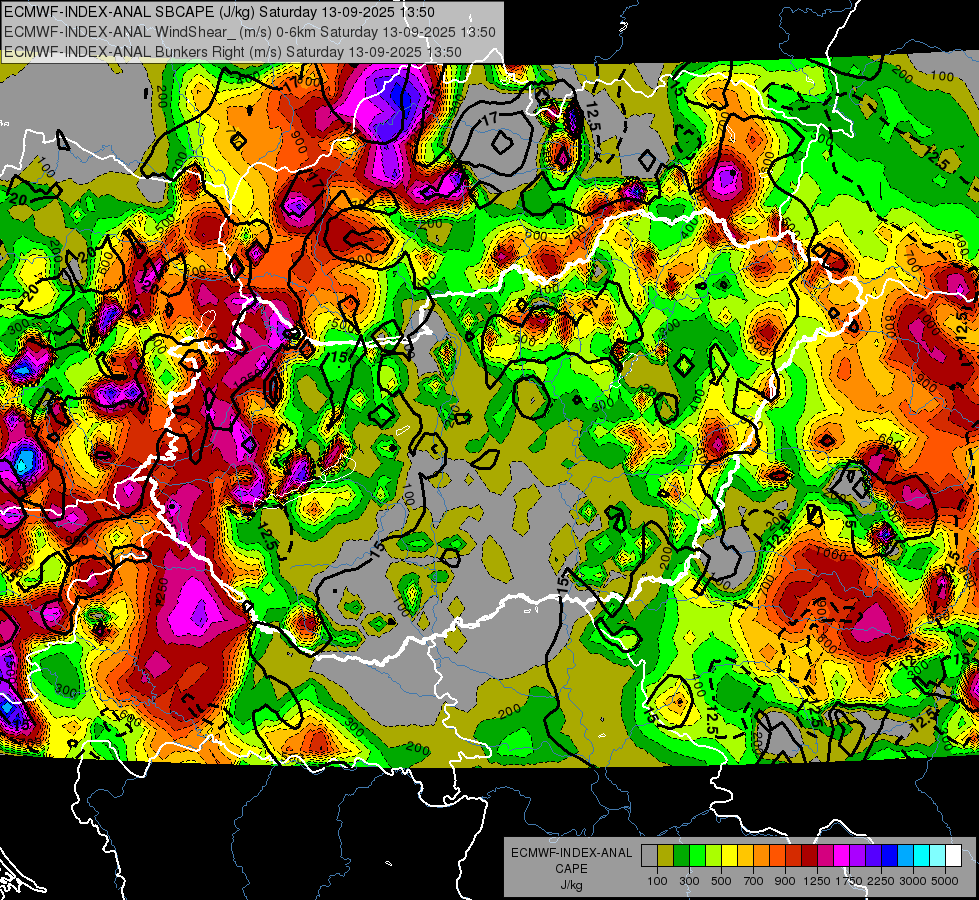Pick the white above-5000 legend swatch
This screenshot has width=979, height=900.
coord(954,856)
